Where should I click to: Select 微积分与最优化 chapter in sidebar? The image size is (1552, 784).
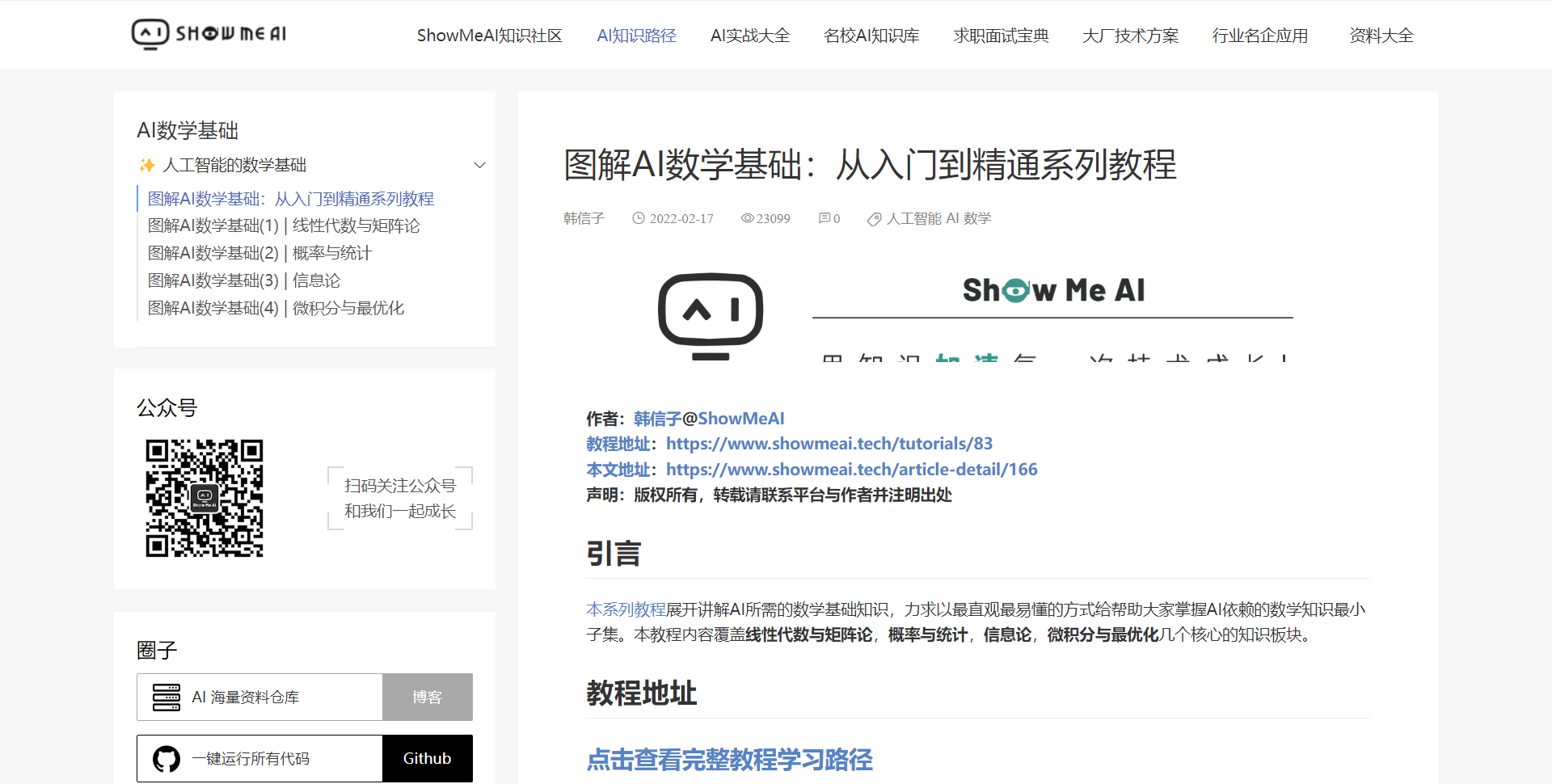[276, 308]
